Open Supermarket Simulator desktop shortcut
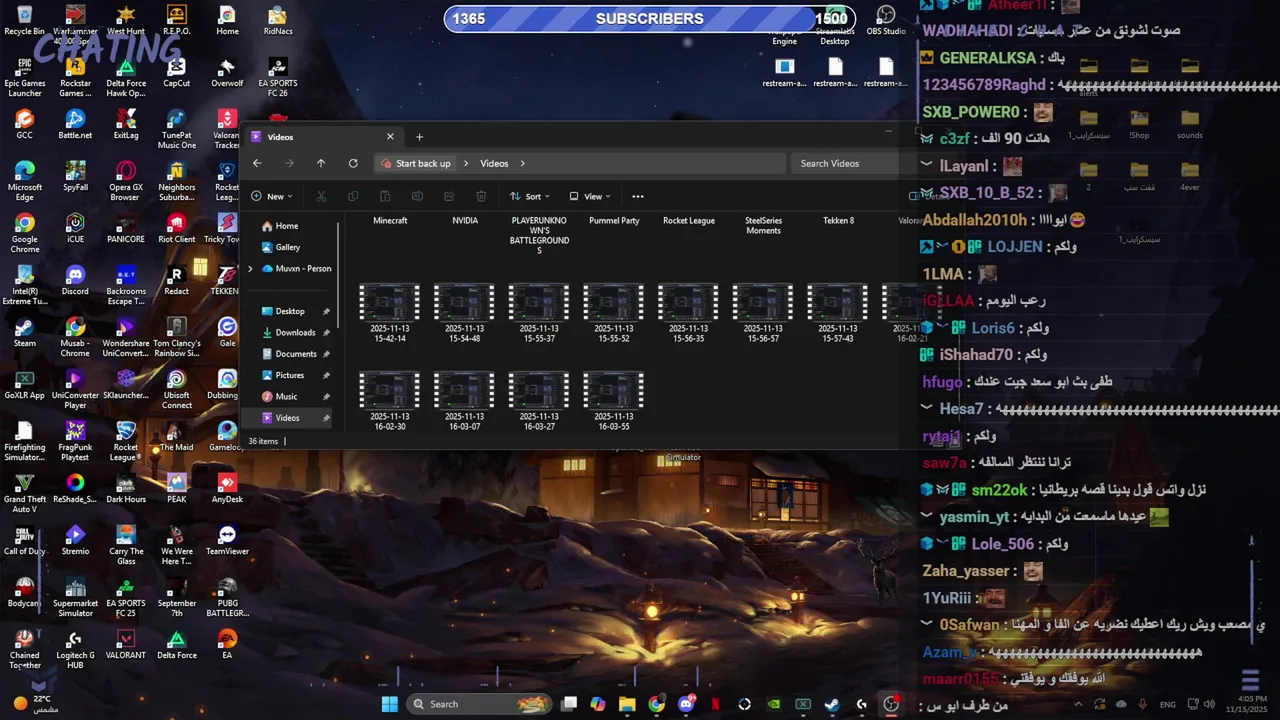The image size is (1280, 720). 75,597
